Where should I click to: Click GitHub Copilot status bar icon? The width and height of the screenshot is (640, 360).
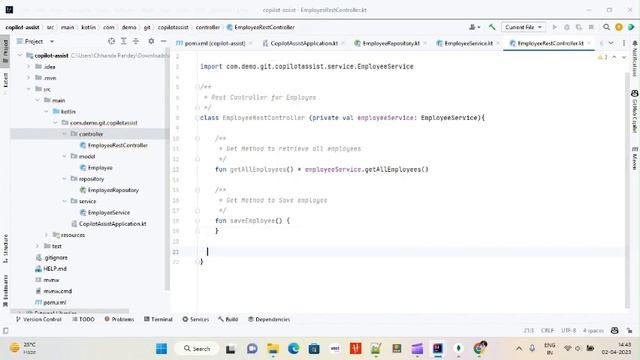point(614,330)
